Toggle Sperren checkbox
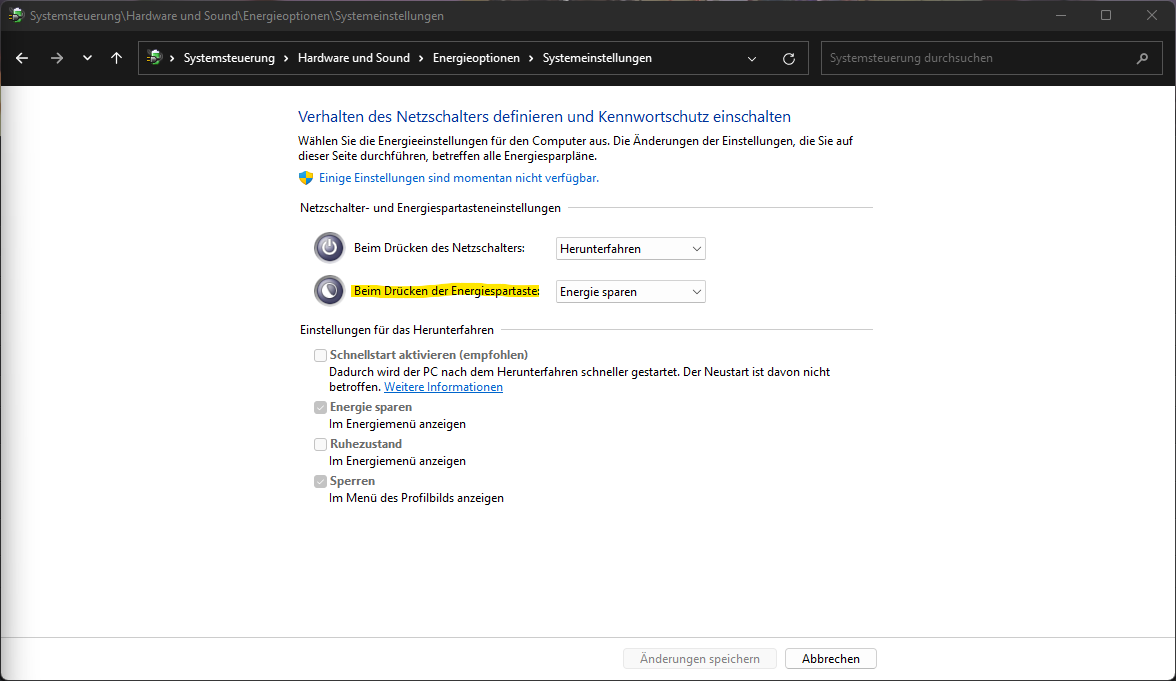Viewport: 1176px width, 681px height. coord(320,481)
